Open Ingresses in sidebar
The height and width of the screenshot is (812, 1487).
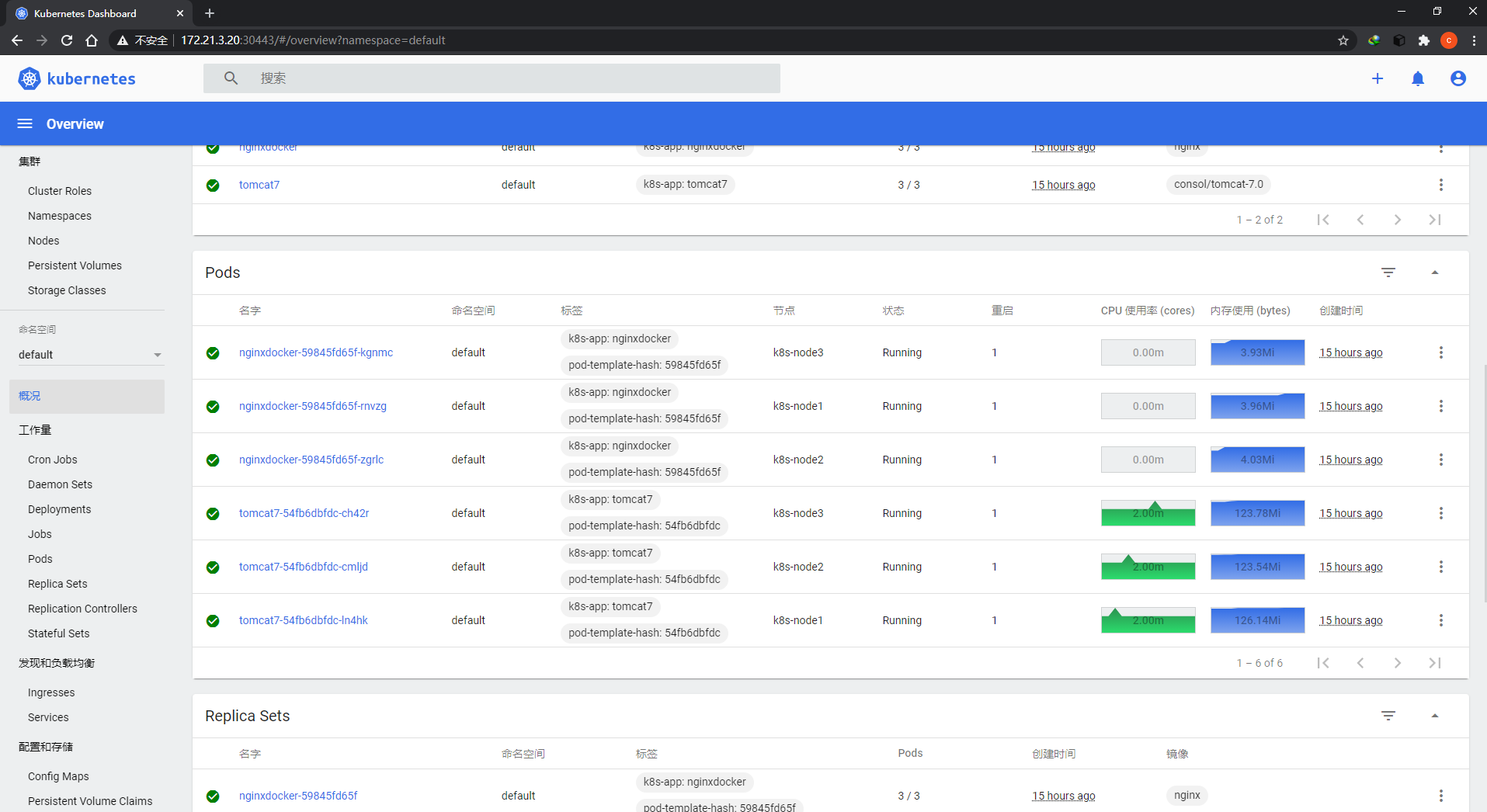point(51,692)
